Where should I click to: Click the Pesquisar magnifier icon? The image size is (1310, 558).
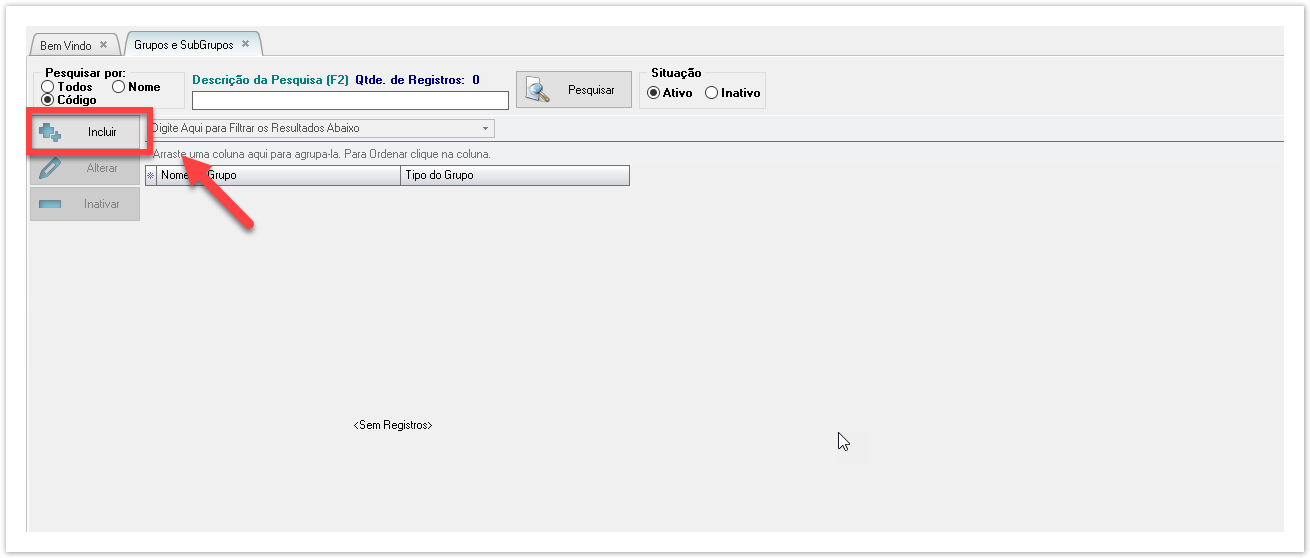tap(539, 90)
